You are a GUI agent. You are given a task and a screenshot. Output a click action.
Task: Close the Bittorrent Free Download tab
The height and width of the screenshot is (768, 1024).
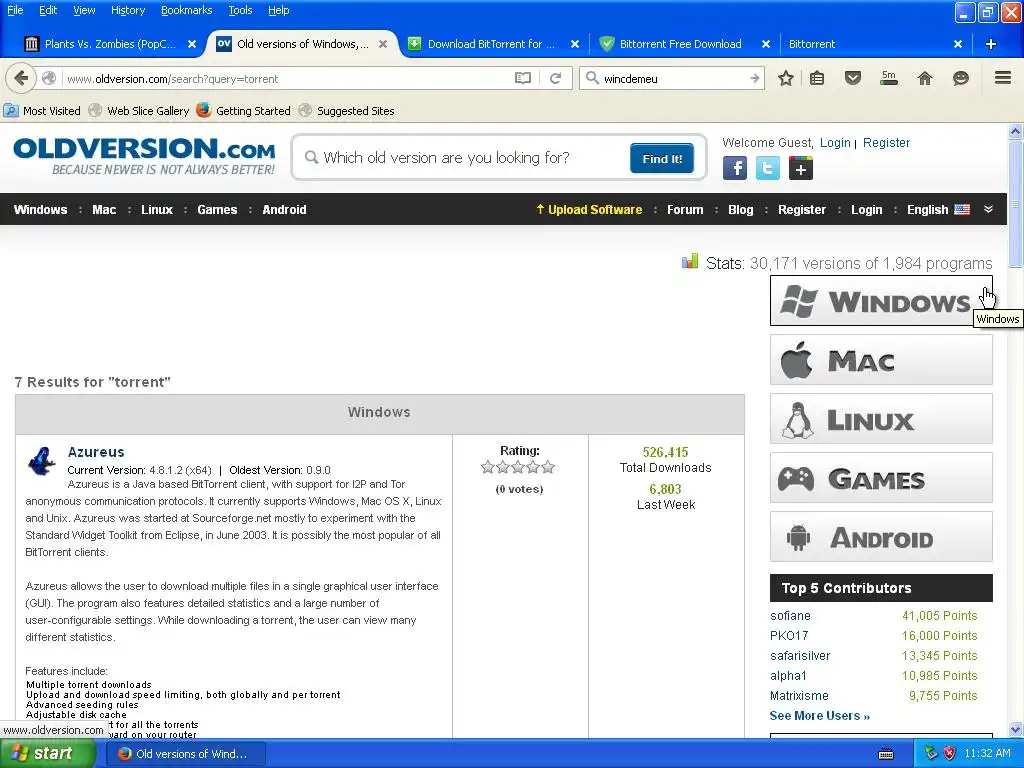click(766, 44)
